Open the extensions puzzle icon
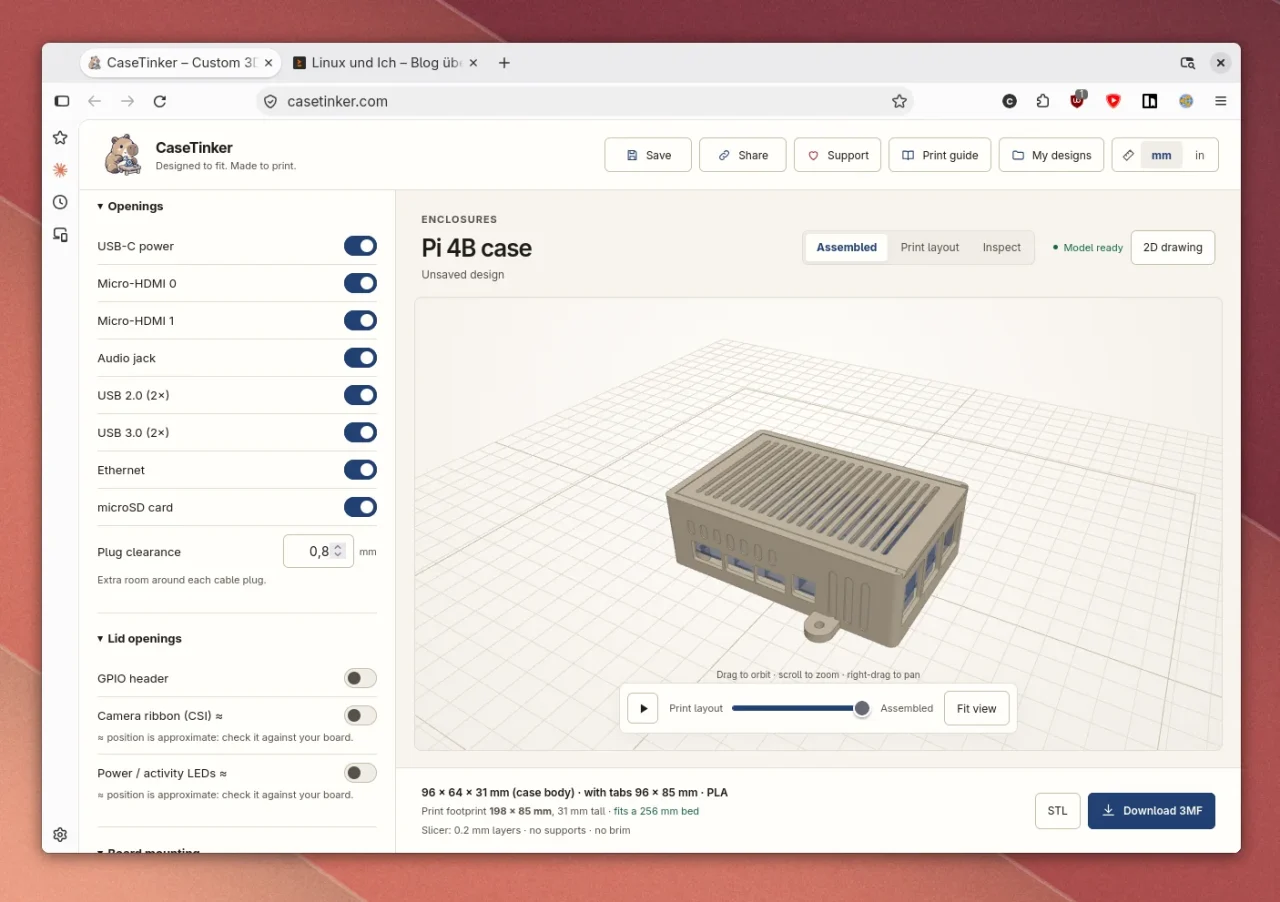Viewport: 1280px width, 902px height. (1043, 101)
